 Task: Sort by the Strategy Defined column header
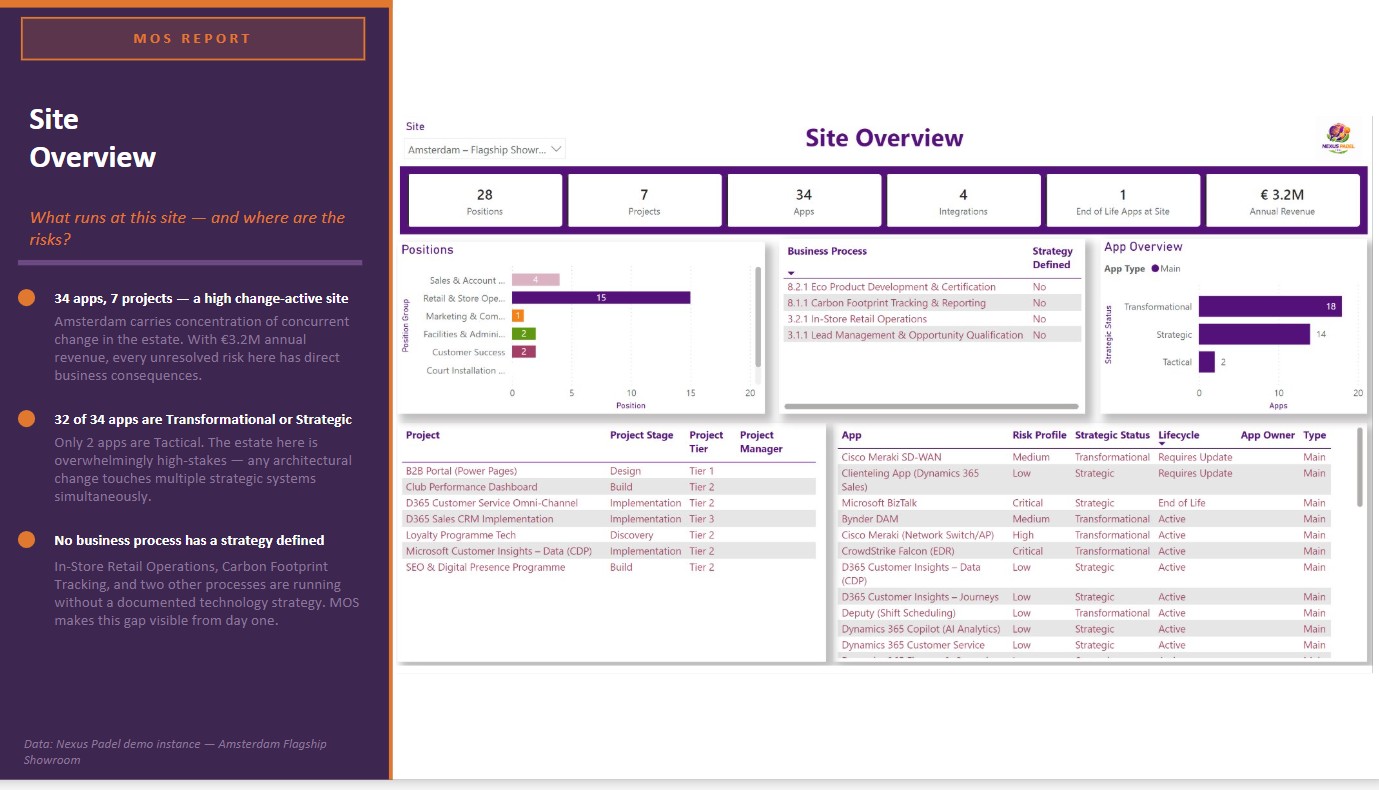pyautogui.click(x=1052, y=258)
